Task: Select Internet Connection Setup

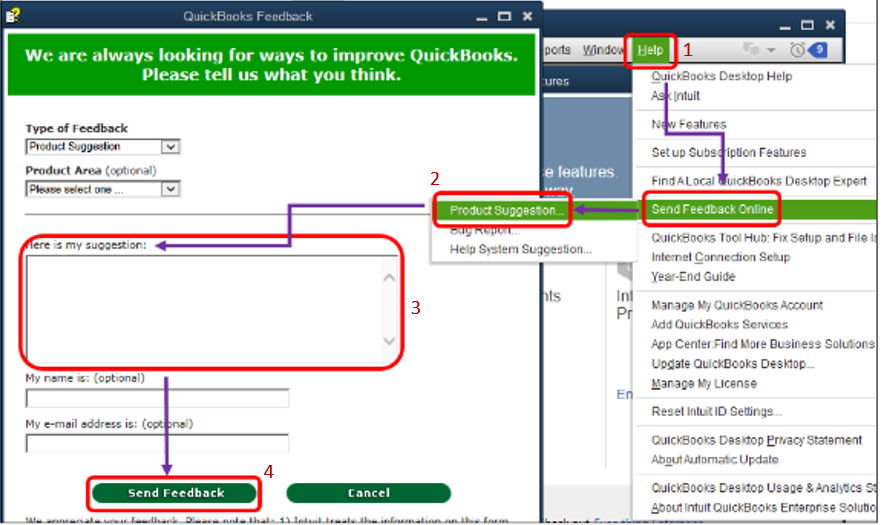Action: pos(720,257)
